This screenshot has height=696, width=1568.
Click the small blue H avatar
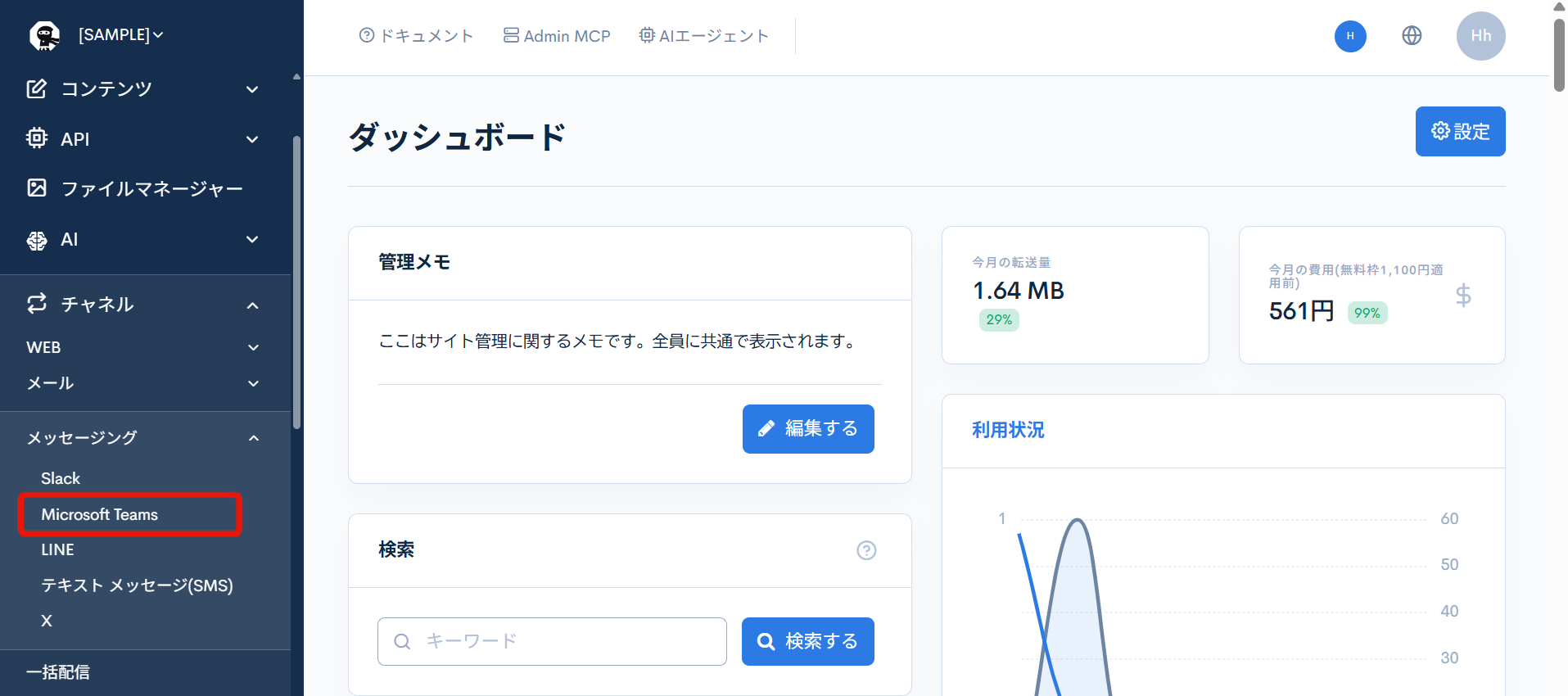[1350, 36]
